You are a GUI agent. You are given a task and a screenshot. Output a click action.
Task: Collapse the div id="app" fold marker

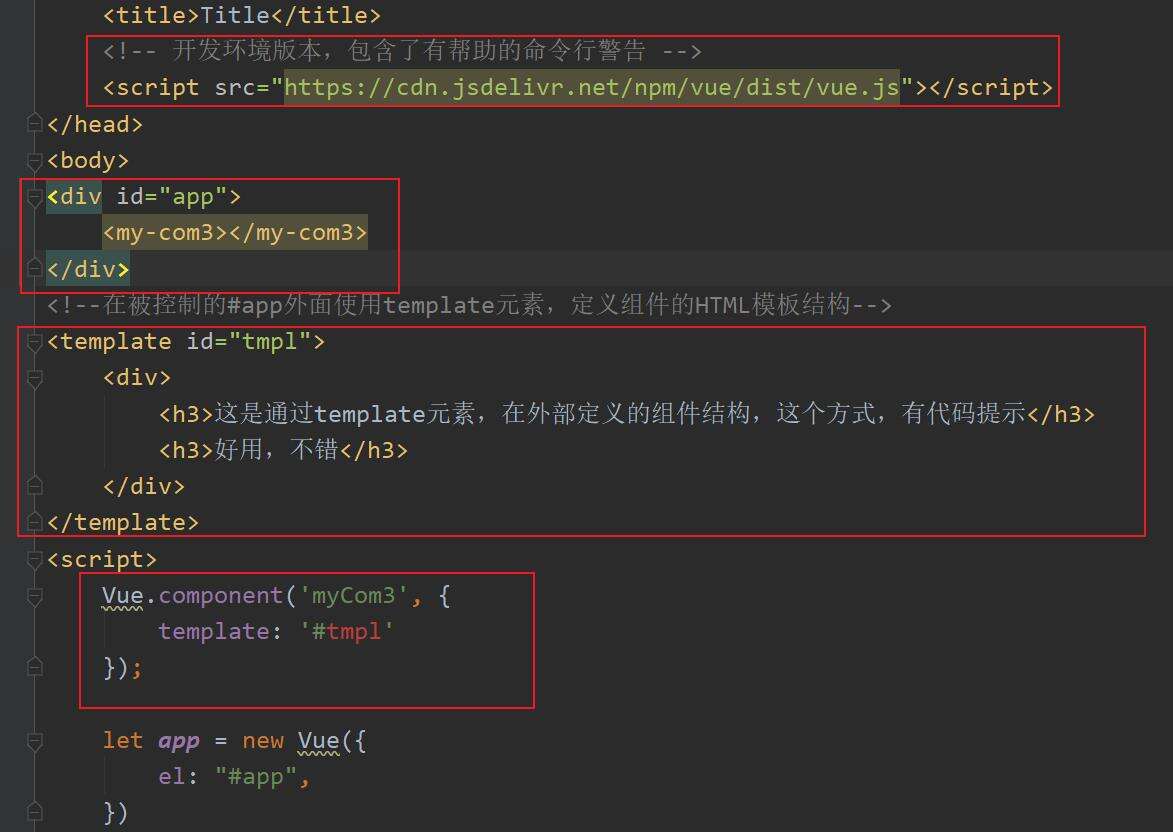35,197
